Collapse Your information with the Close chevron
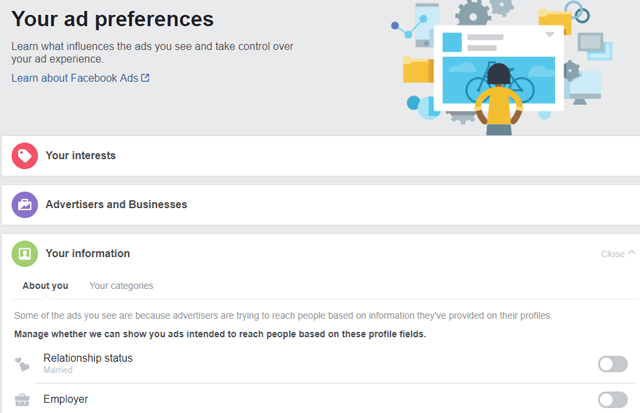 point(632,253)
